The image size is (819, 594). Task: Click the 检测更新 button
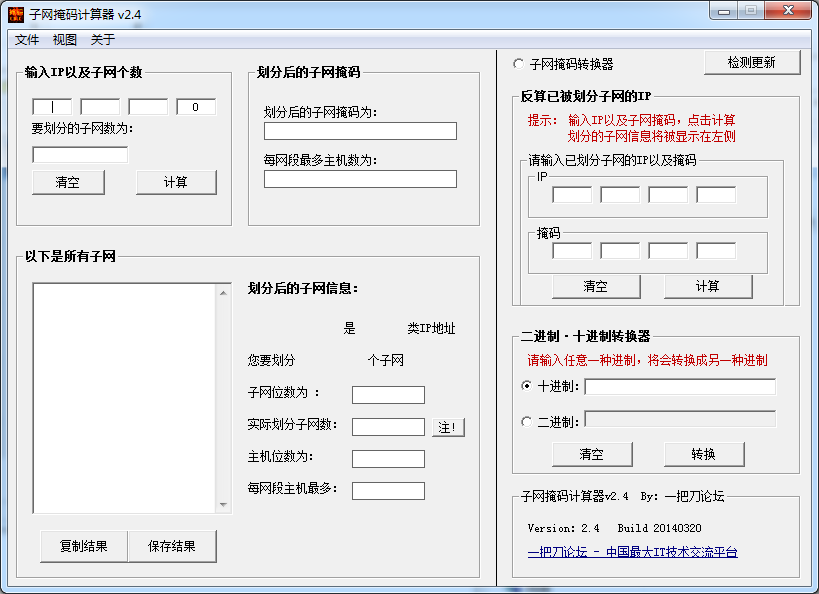pos(752,62)
